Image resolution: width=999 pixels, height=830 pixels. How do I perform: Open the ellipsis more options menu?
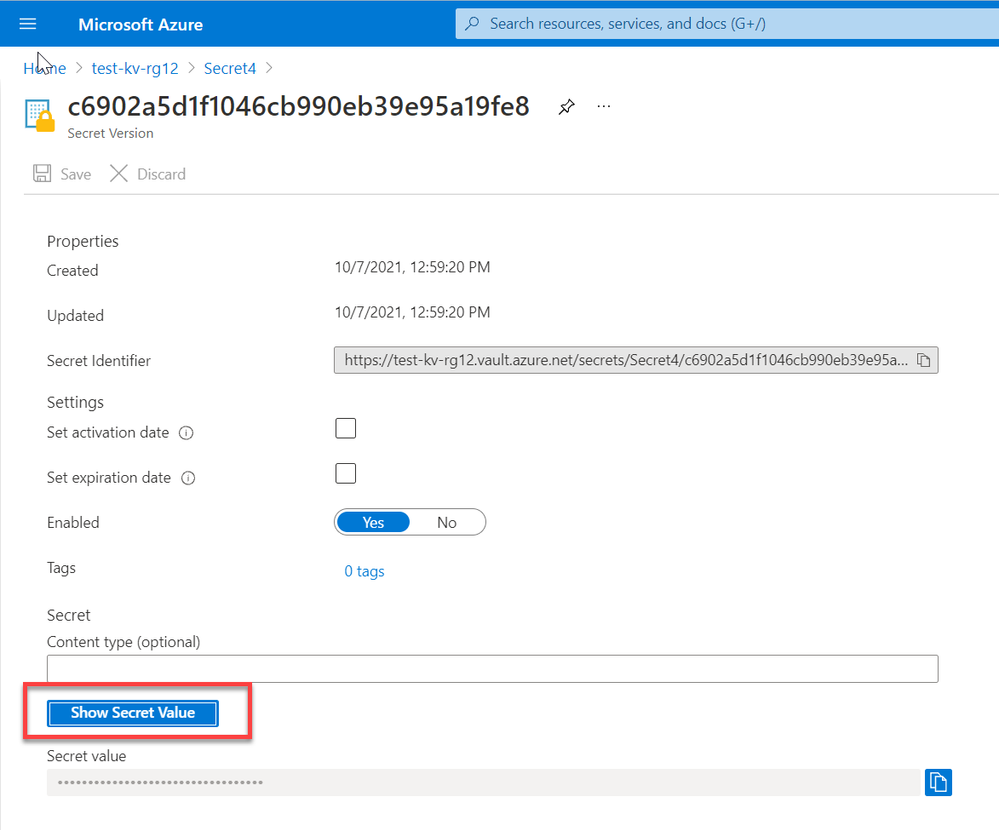(x=604, y=106)
